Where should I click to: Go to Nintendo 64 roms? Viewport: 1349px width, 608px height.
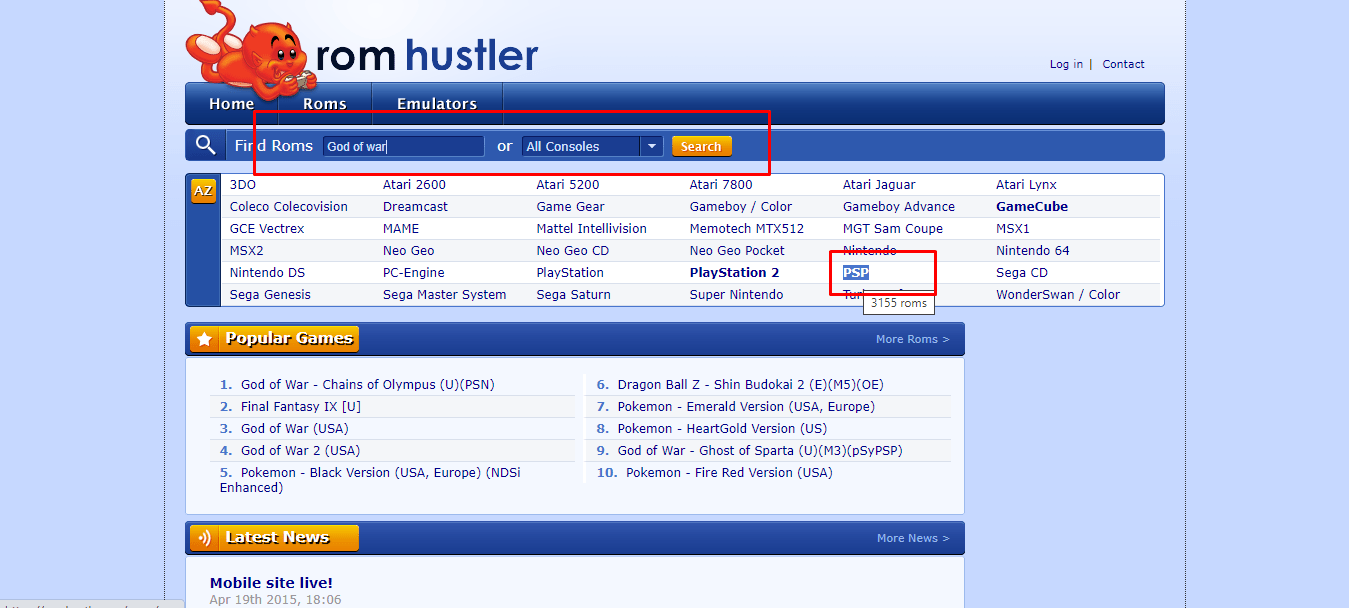(x=1033, y=251)
